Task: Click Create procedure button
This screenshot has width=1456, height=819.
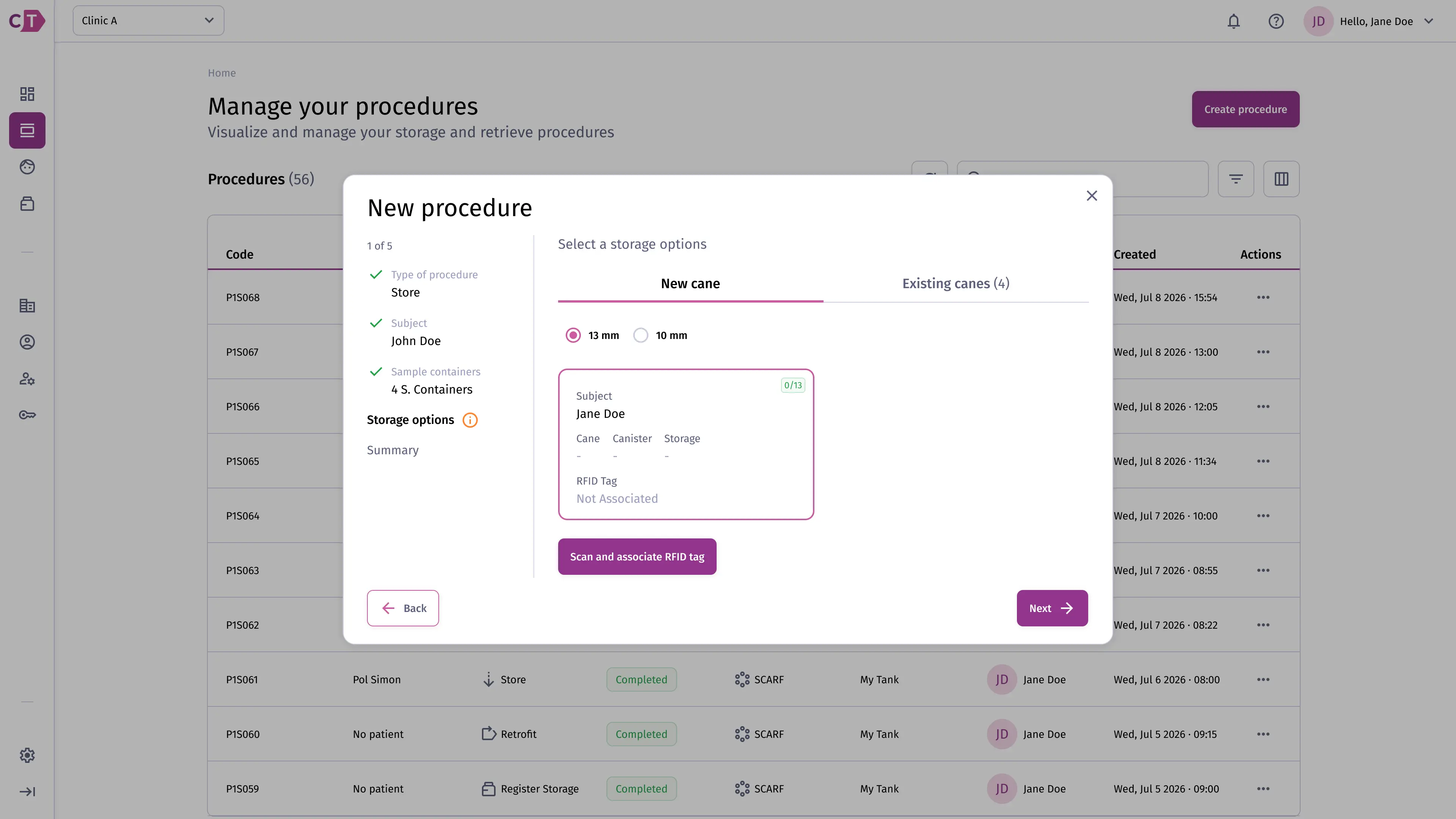Action: pyautogui.click(x=1246, y=109)
